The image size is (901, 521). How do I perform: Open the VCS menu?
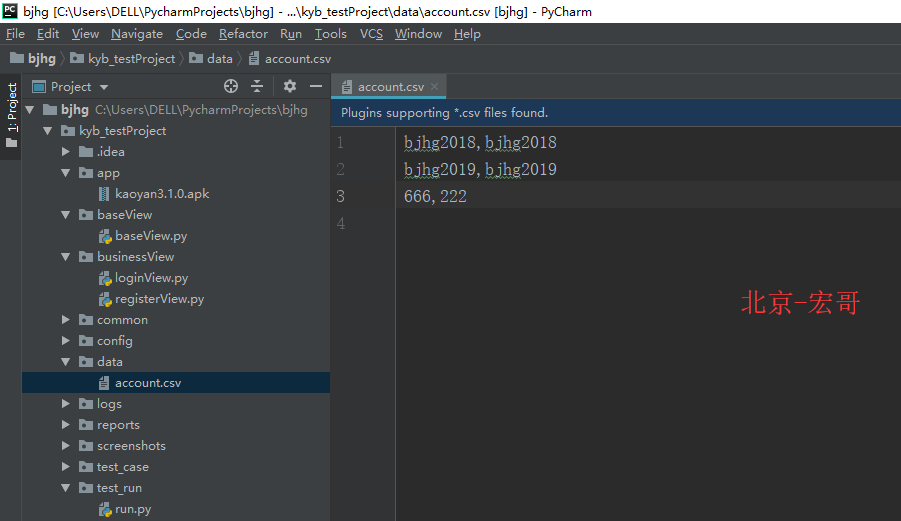click(x=371, y=34)
